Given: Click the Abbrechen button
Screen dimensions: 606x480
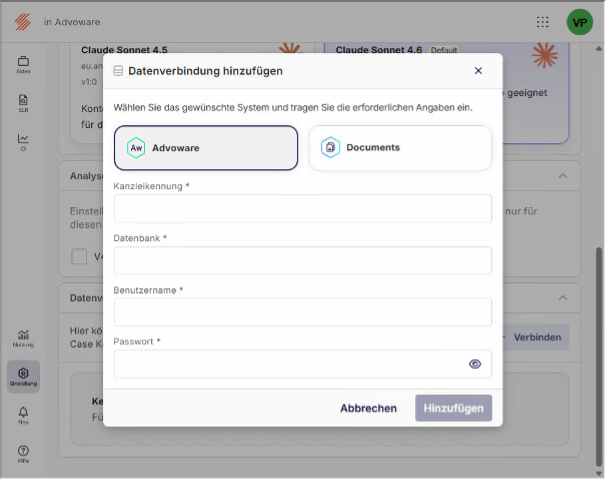Looking at the screenshot, I should 368,408.
